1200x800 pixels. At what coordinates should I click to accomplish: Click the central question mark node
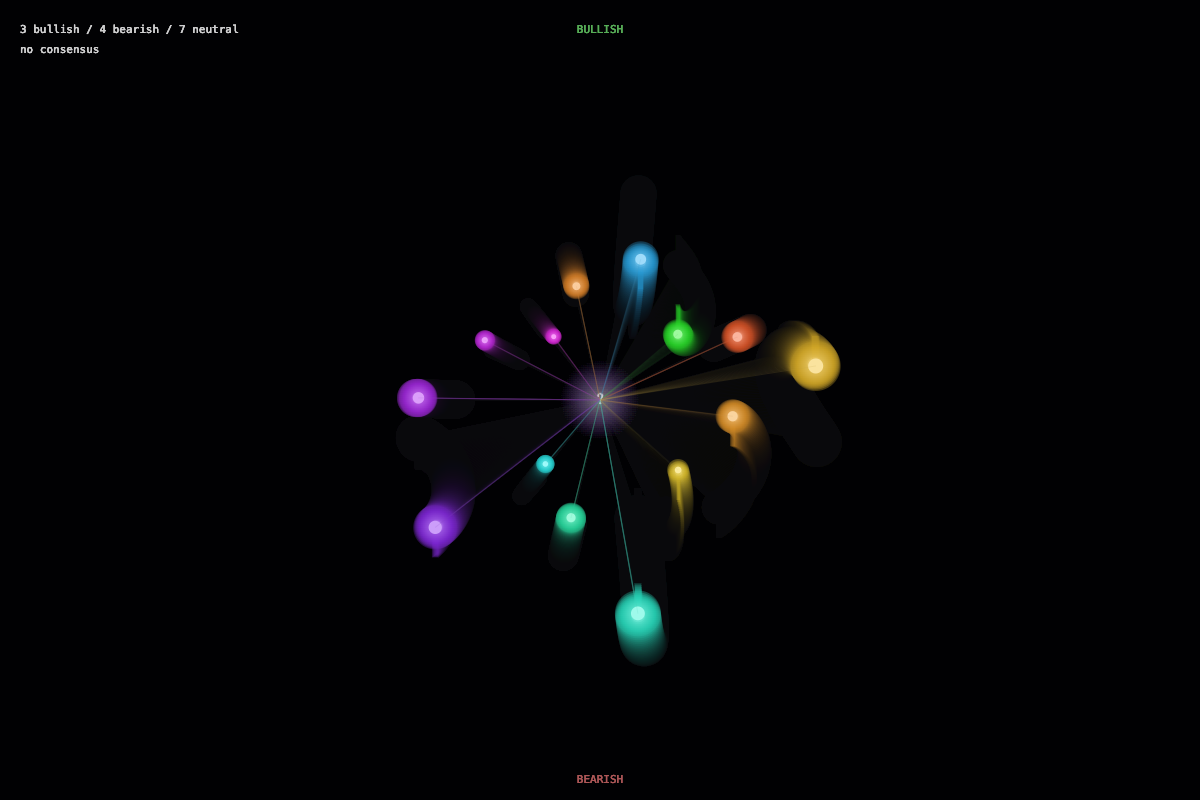pyautogui.click(x=600, y=399)
